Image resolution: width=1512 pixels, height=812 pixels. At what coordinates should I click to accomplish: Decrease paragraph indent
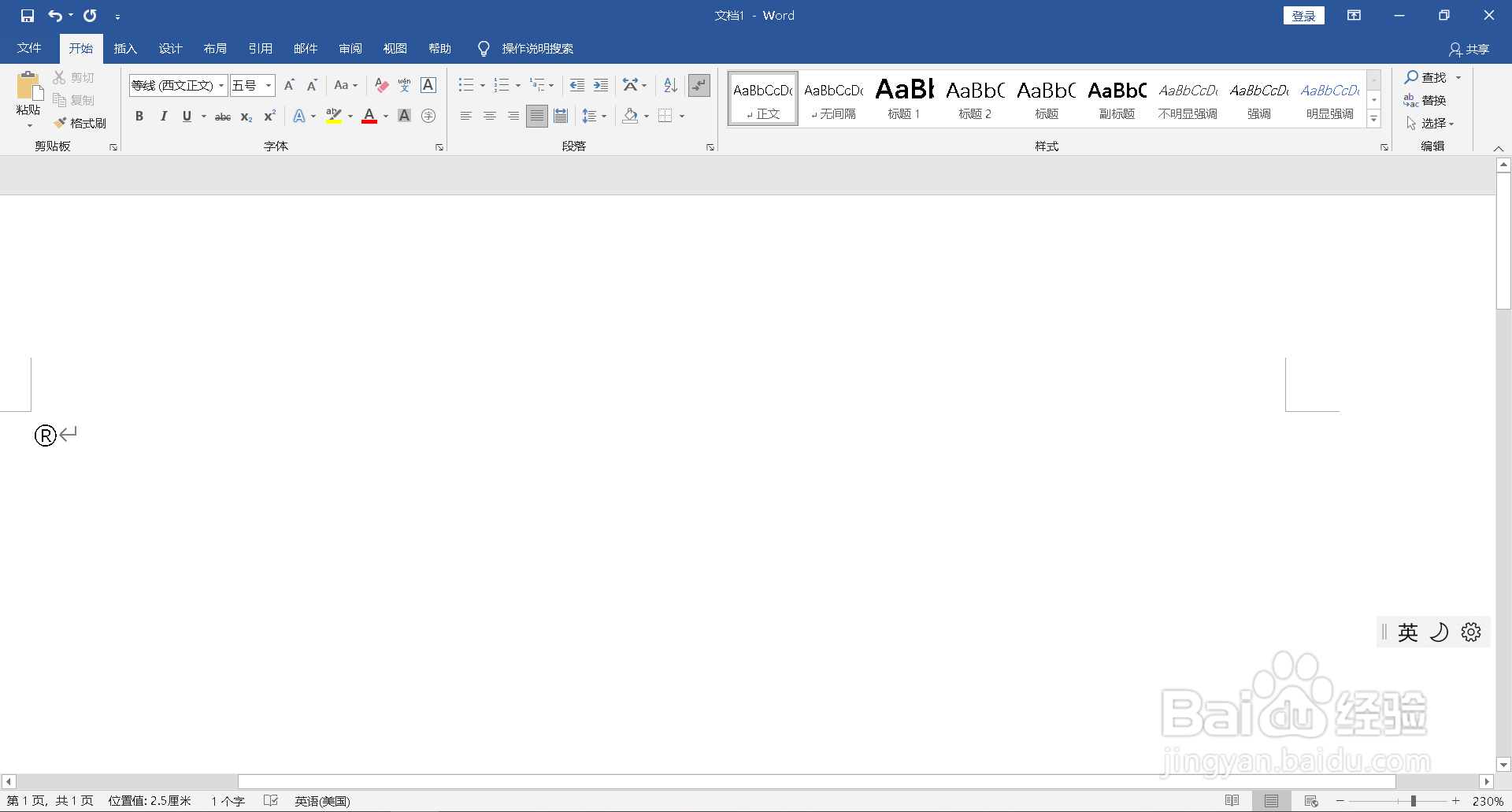pos(577,85)
